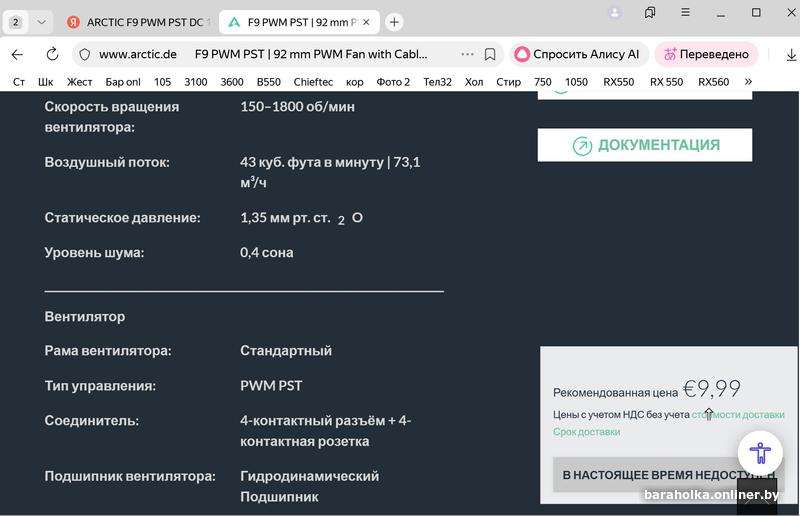Open the RX560 bookmark

click(x=713, y=82)
